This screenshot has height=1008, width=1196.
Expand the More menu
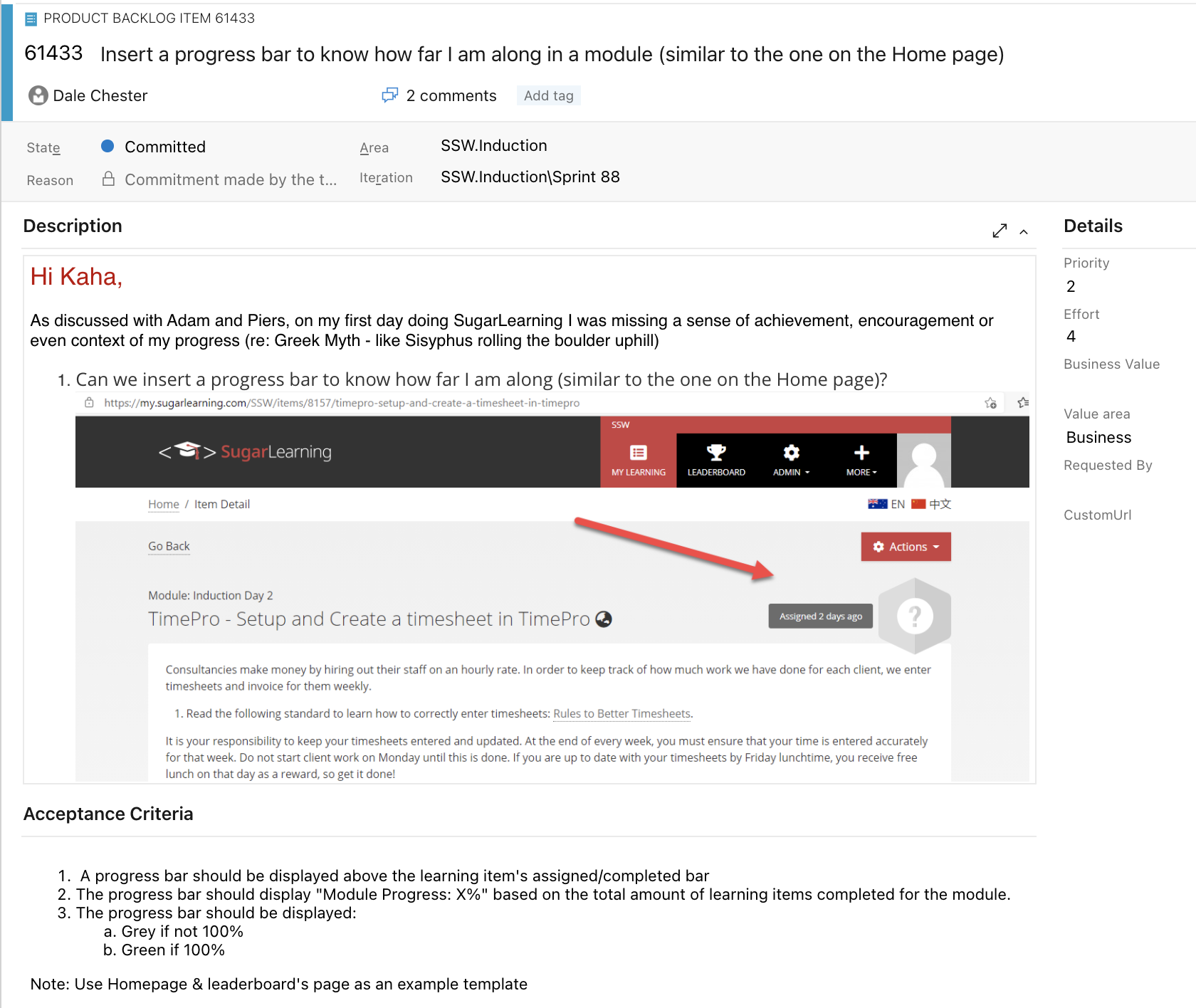[x=861, y=460]
